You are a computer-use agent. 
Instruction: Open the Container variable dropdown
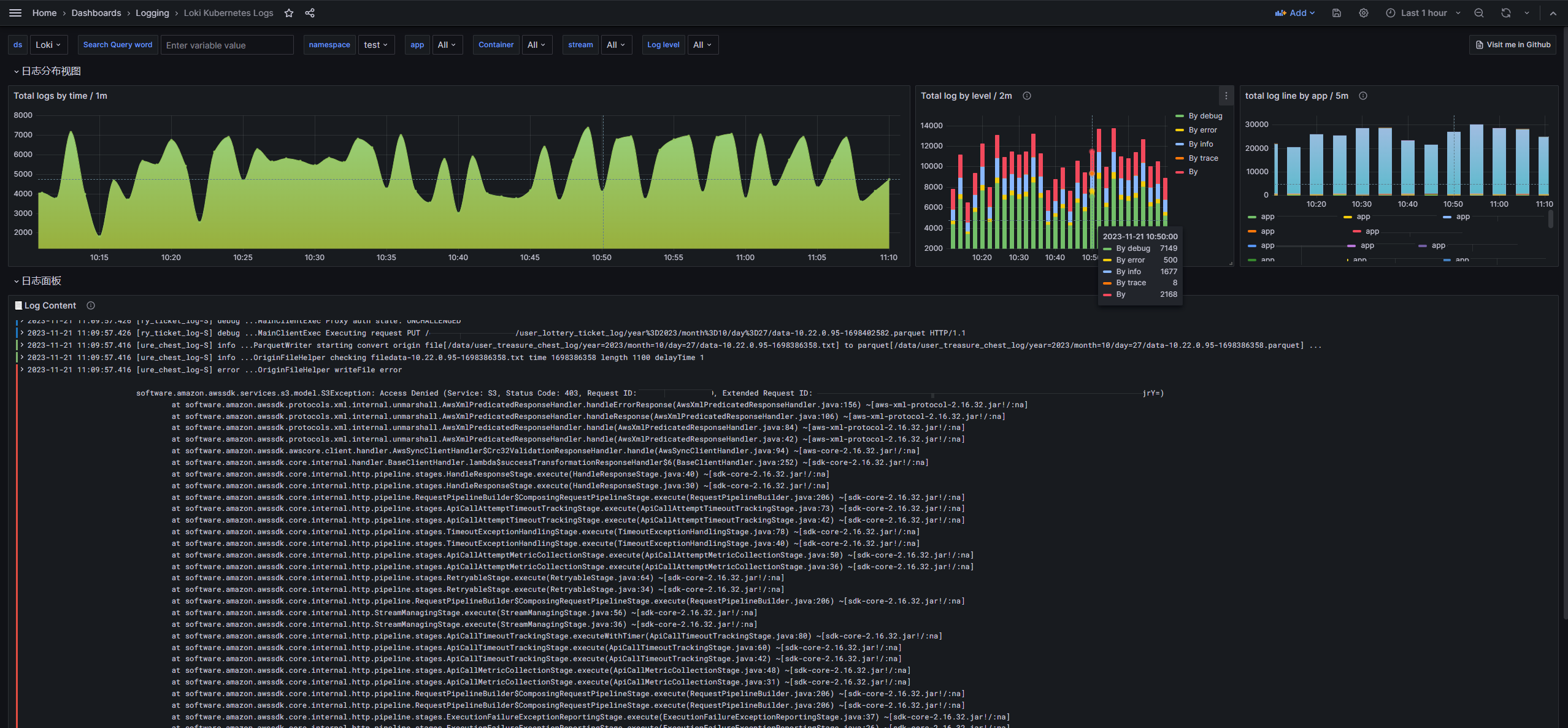click(x=537, y=45)
